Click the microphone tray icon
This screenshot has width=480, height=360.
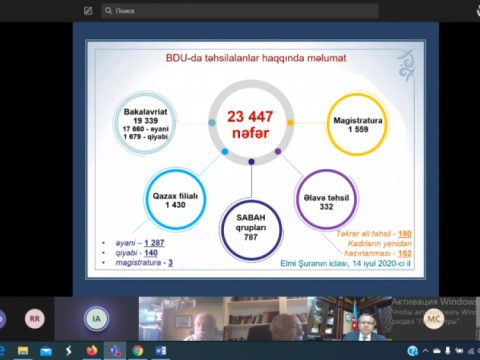pyautogui.click(x=448, y=351)
